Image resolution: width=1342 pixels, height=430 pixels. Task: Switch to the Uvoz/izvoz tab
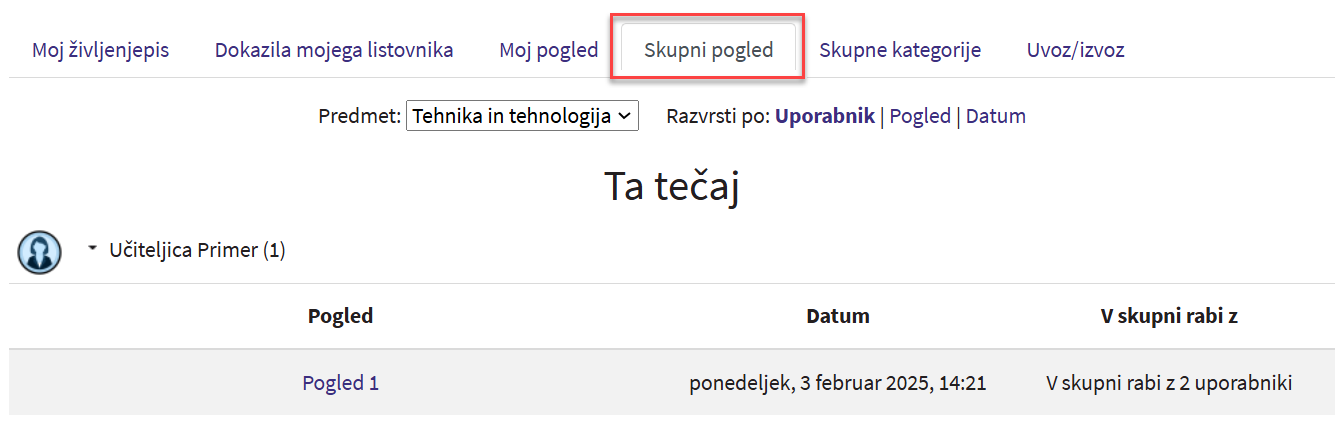point(1075,50)
